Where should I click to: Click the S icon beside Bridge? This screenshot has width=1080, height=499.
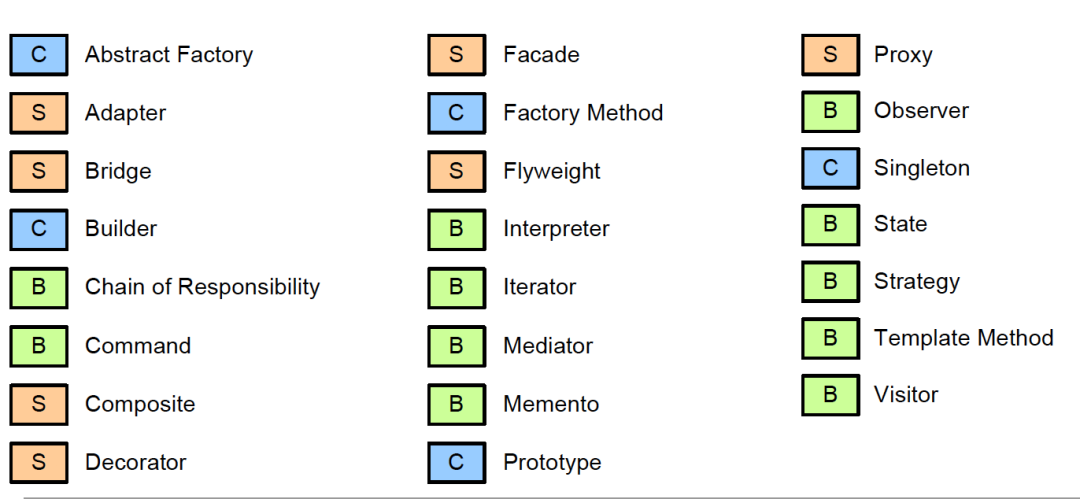[x=39, y=171]
